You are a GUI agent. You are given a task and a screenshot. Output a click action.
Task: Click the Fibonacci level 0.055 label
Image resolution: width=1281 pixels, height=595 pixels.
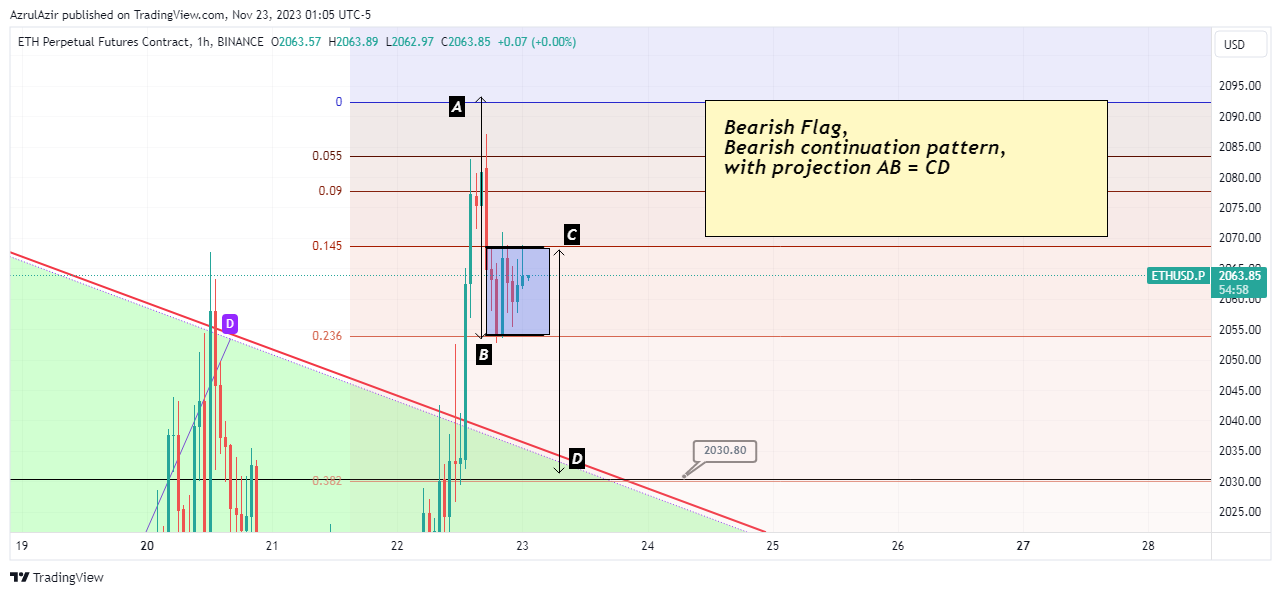pyautogui.click(x=327, y=156)
